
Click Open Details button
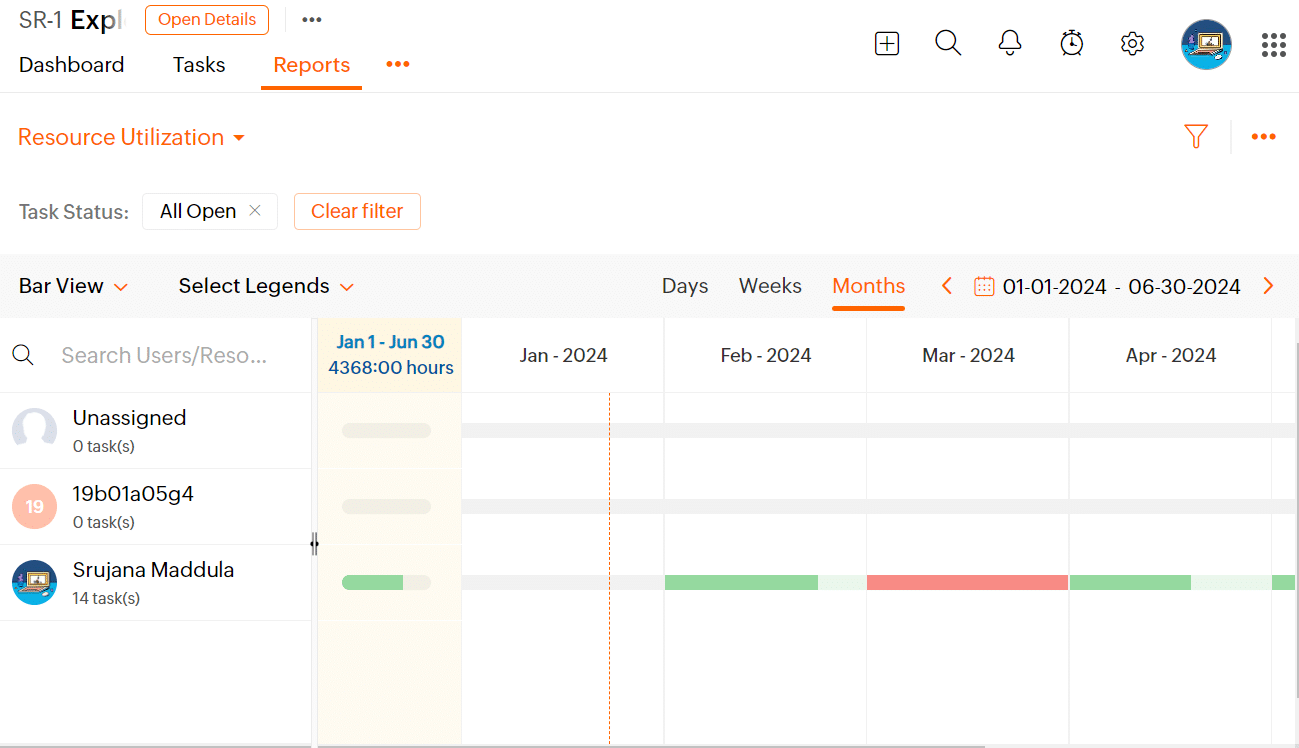(x=207, y=20)
